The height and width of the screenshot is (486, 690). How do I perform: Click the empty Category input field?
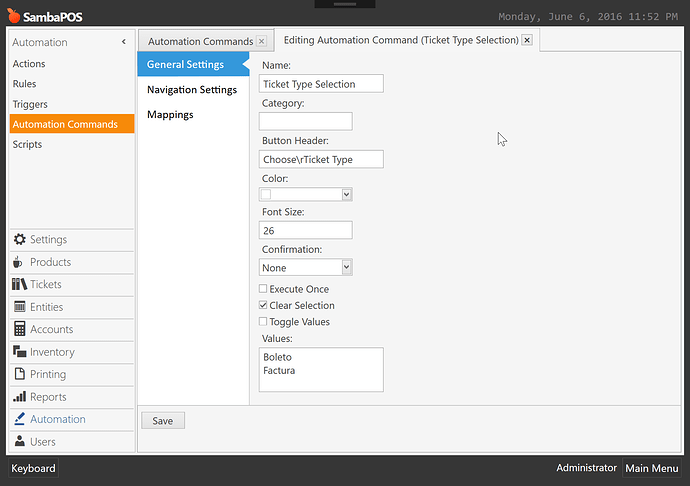(305, 121)
